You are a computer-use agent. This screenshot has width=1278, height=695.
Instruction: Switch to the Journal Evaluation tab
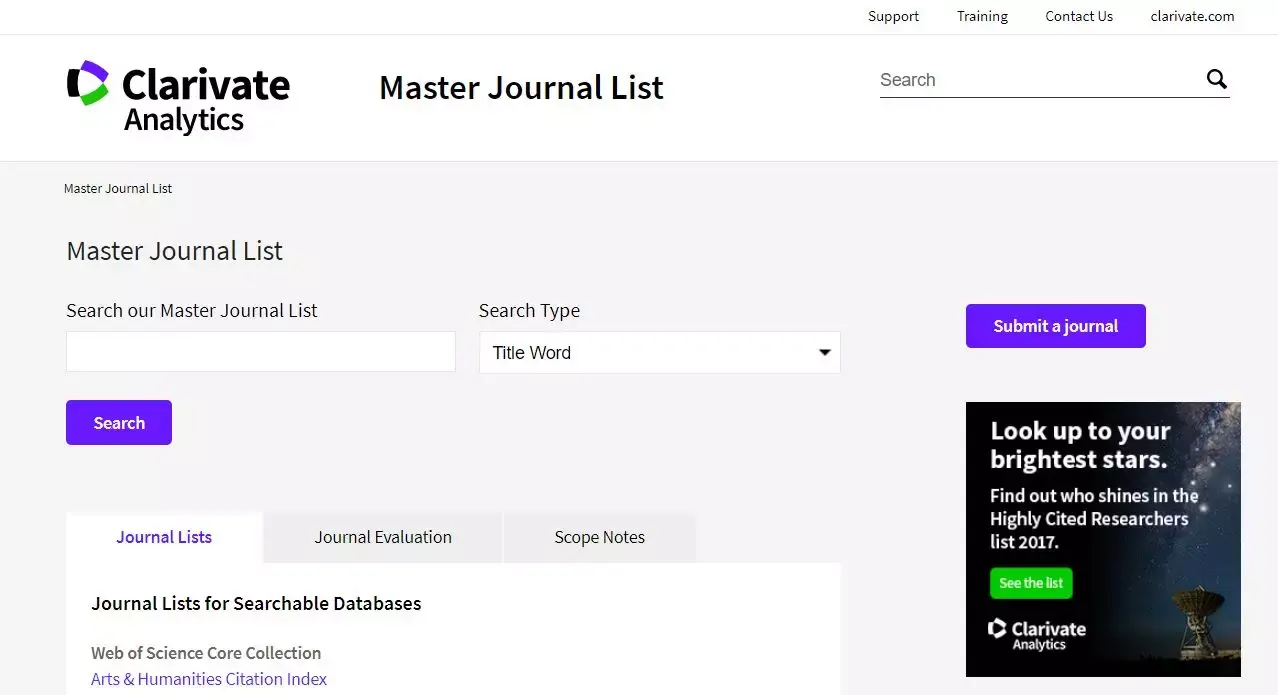click(383, 538)
